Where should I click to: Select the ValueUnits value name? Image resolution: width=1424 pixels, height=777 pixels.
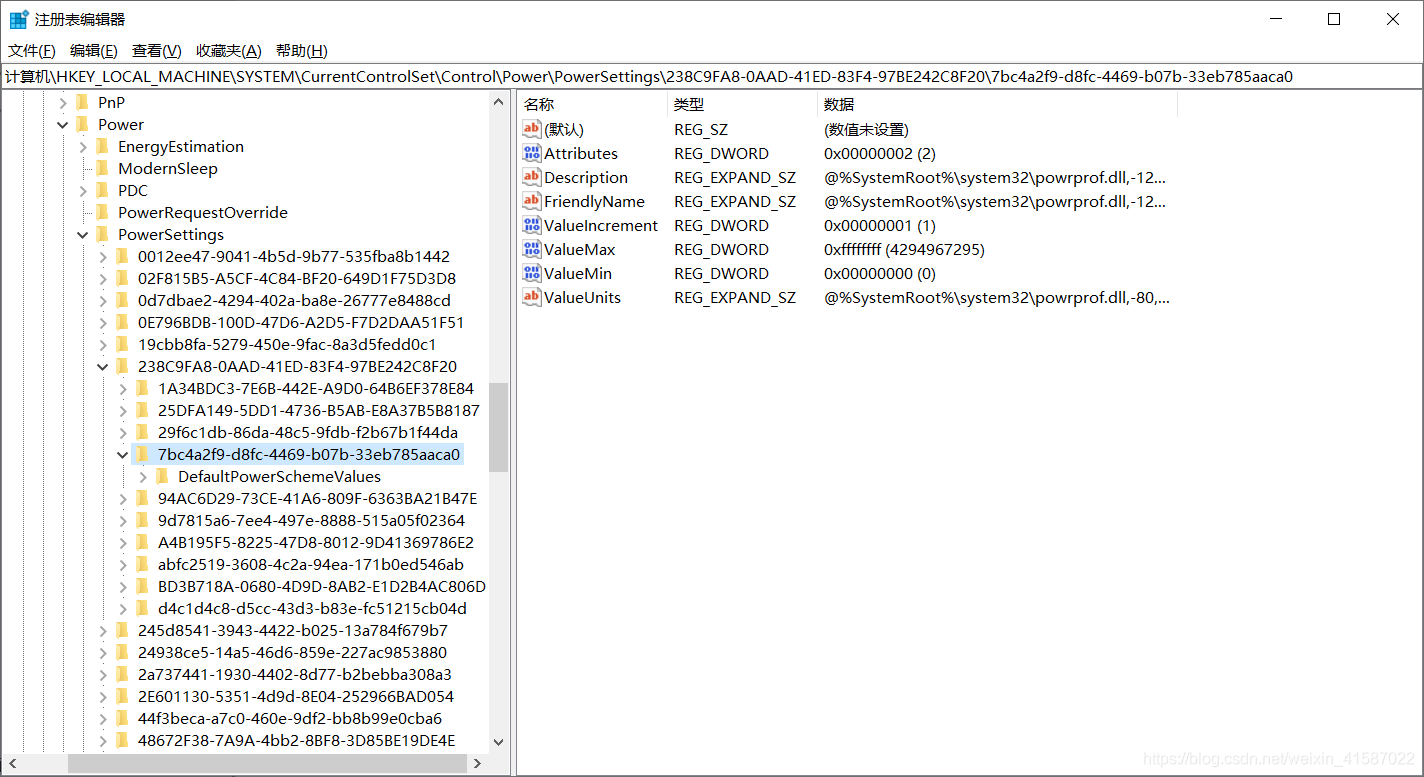point(583,298)
